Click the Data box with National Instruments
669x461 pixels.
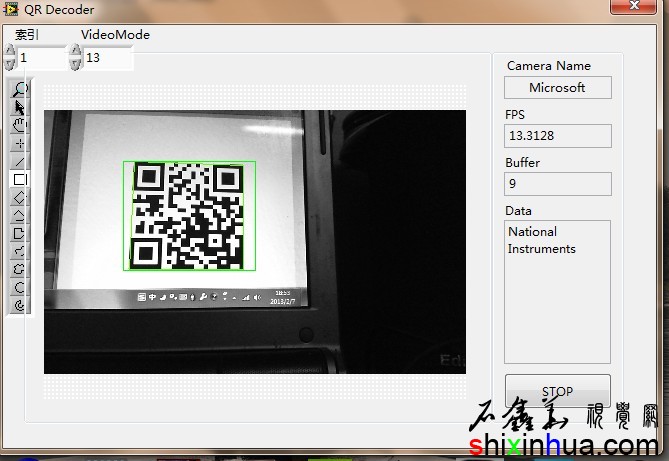[x=557, y=292]
